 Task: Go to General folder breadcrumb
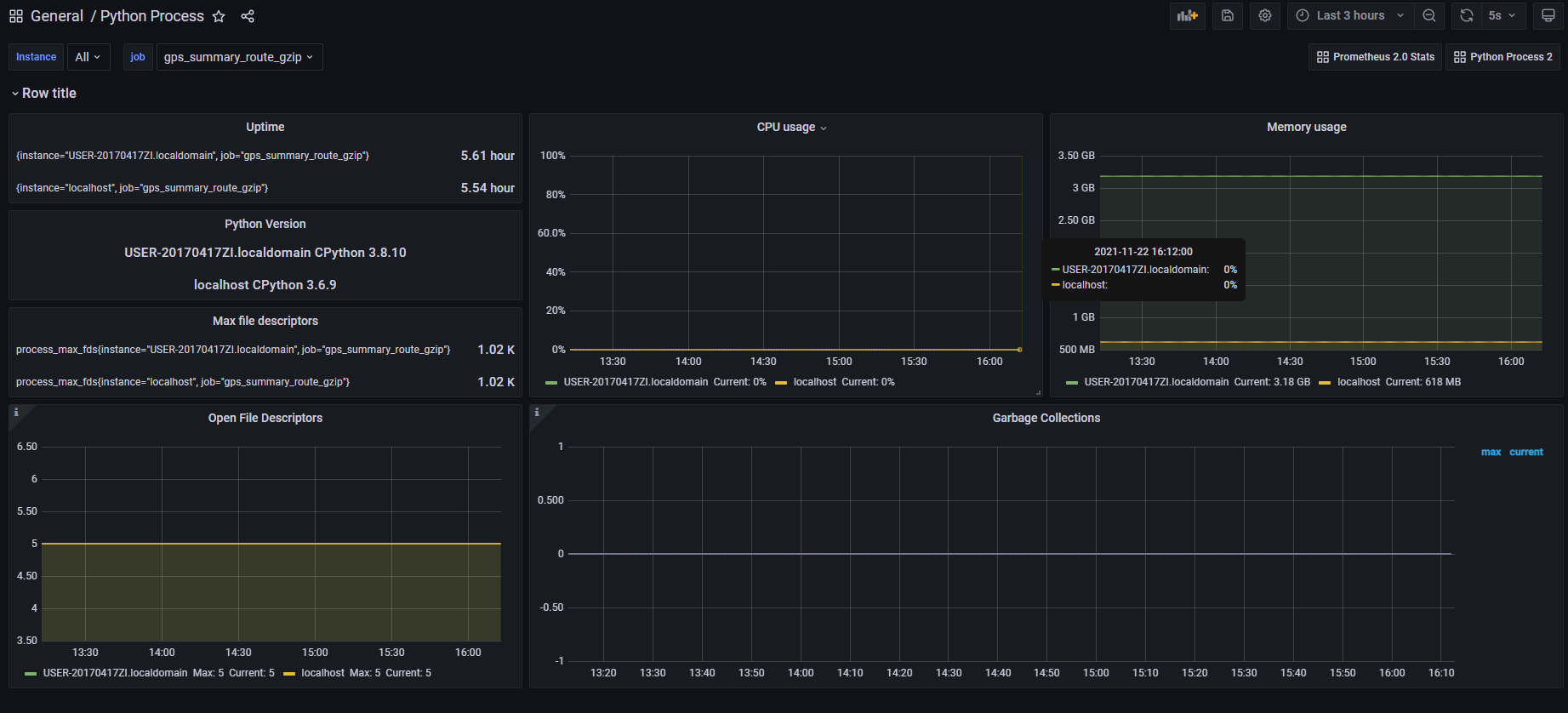[57, 16]
